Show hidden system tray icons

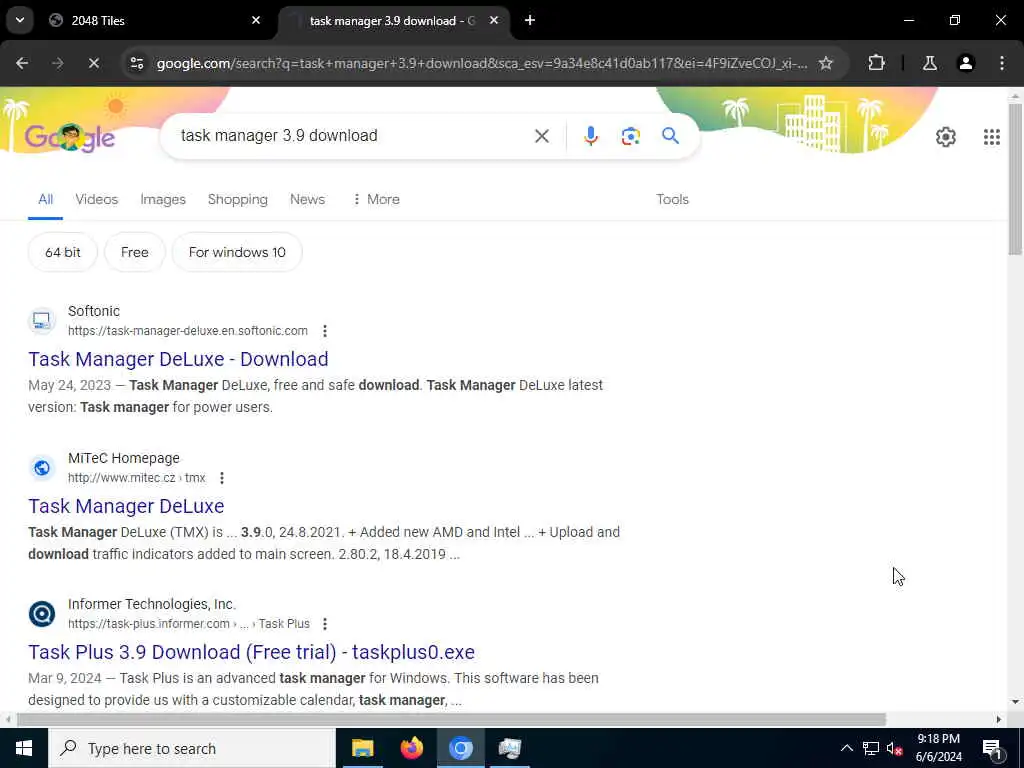pyautogui.click(x=846, y=748)
